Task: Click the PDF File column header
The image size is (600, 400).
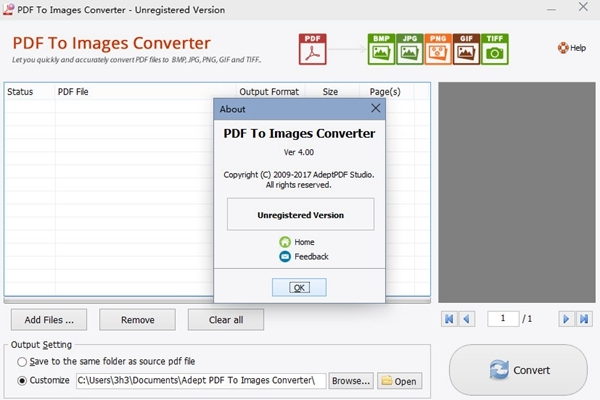Action: tap(145, 92)
